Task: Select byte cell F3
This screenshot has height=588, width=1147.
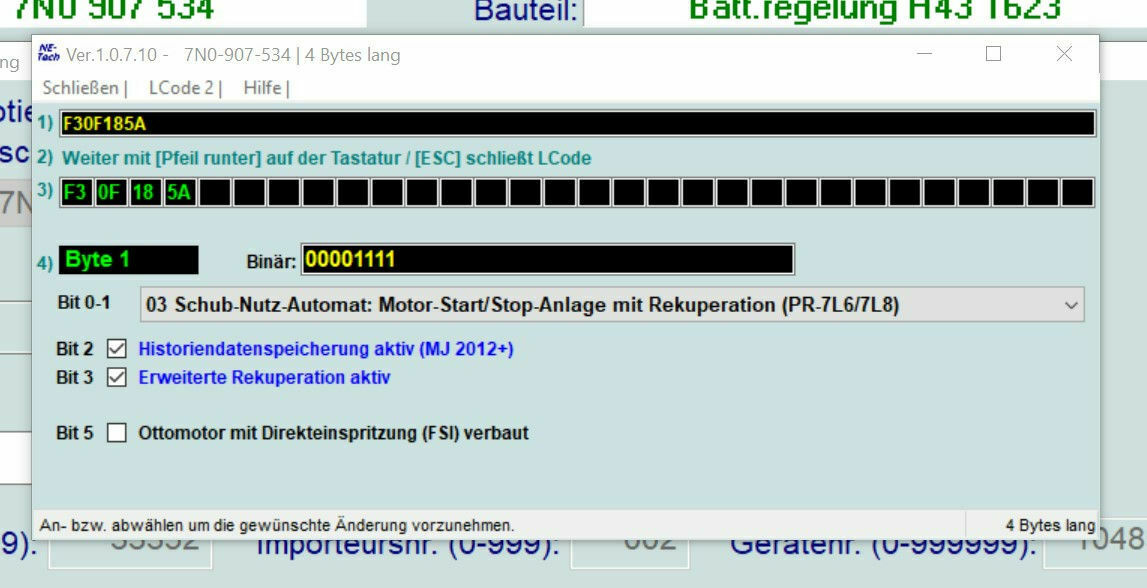Action: pos(76,192)
